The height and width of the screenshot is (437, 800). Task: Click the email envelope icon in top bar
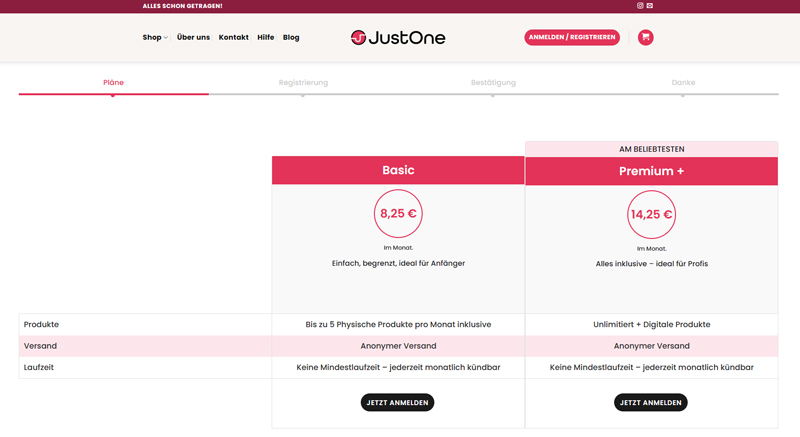pyautogui.click(x=649, y=6)
